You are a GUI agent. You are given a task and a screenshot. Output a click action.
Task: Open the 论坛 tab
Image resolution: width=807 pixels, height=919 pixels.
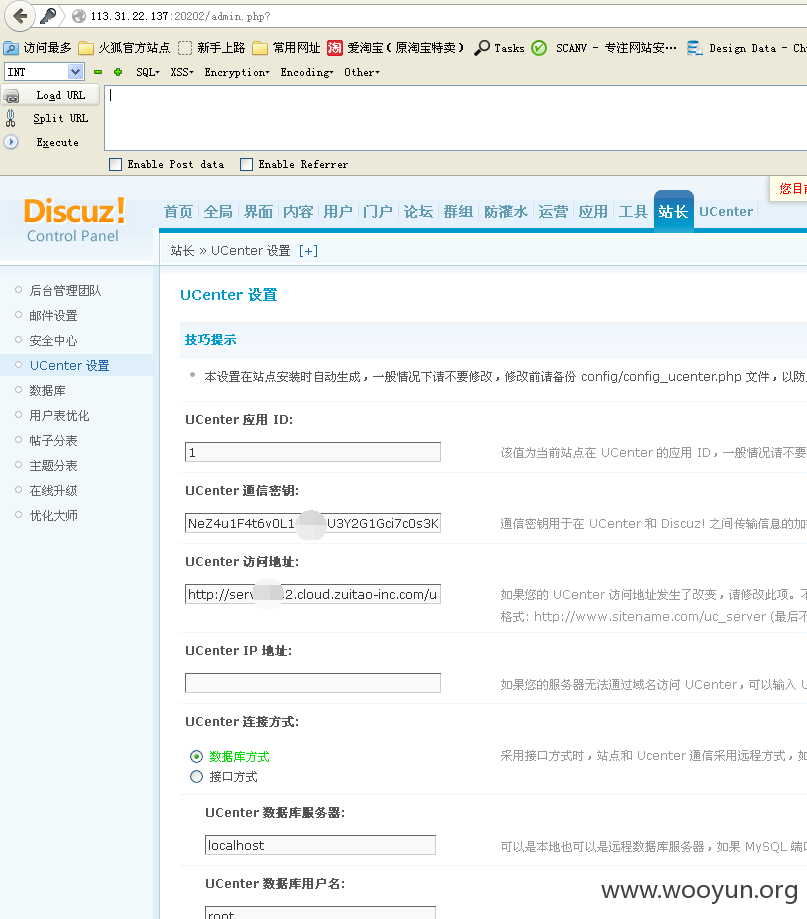pos(418,212)
